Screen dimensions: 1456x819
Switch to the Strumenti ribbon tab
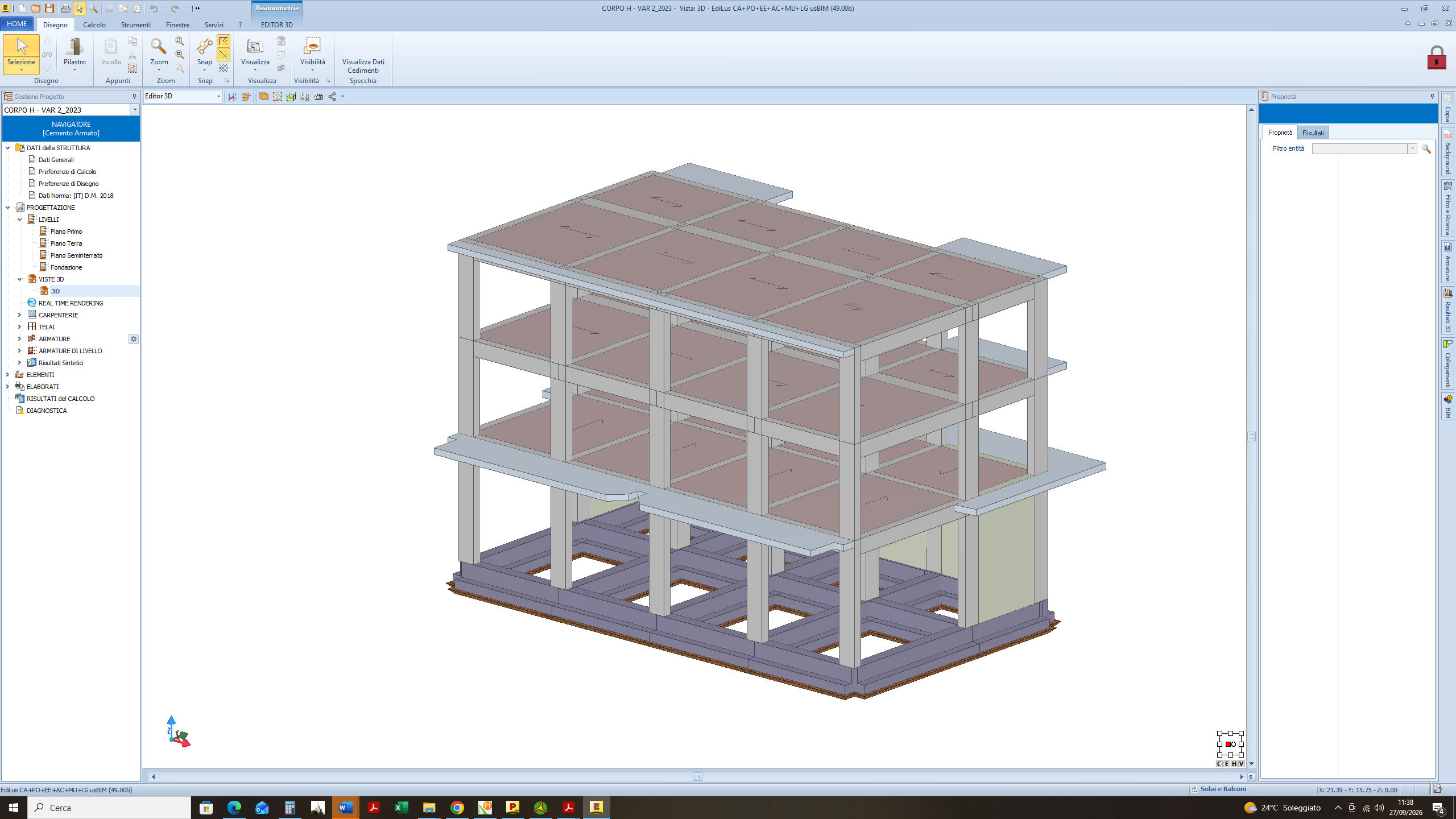click(135, 24)
